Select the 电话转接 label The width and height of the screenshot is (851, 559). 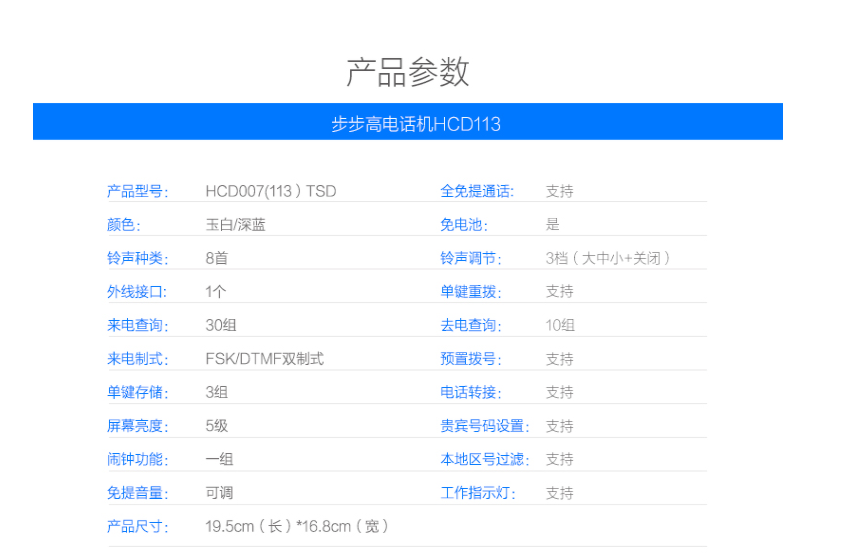[471, 392]
